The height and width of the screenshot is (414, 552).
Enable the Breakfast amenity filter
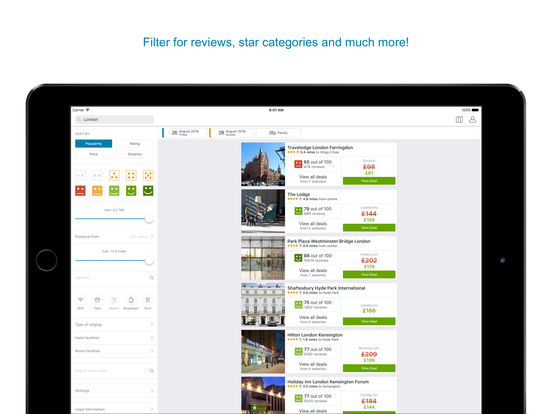coord(131,303)
